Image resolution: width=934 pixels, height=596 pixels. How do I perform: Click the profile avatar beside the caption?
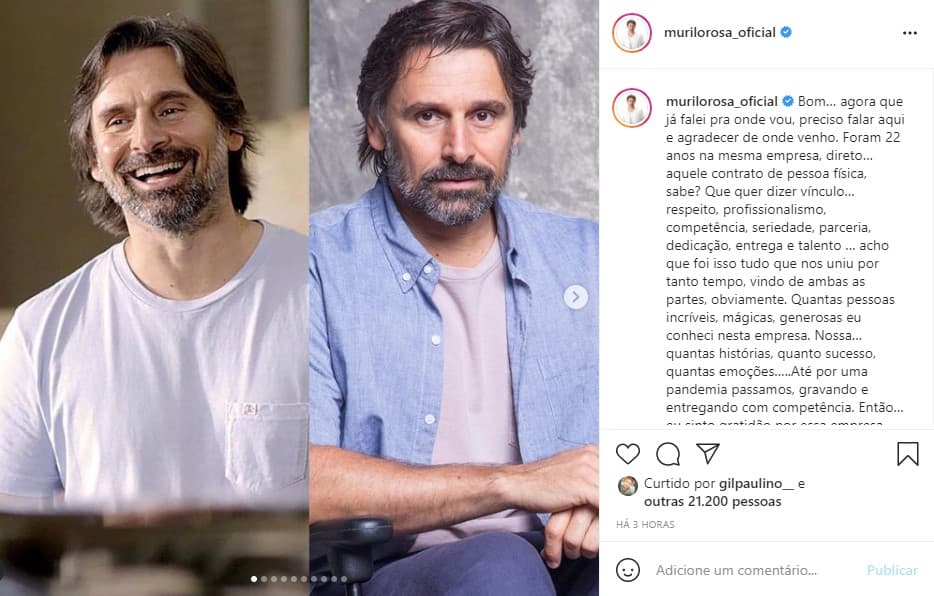[632, 108]
